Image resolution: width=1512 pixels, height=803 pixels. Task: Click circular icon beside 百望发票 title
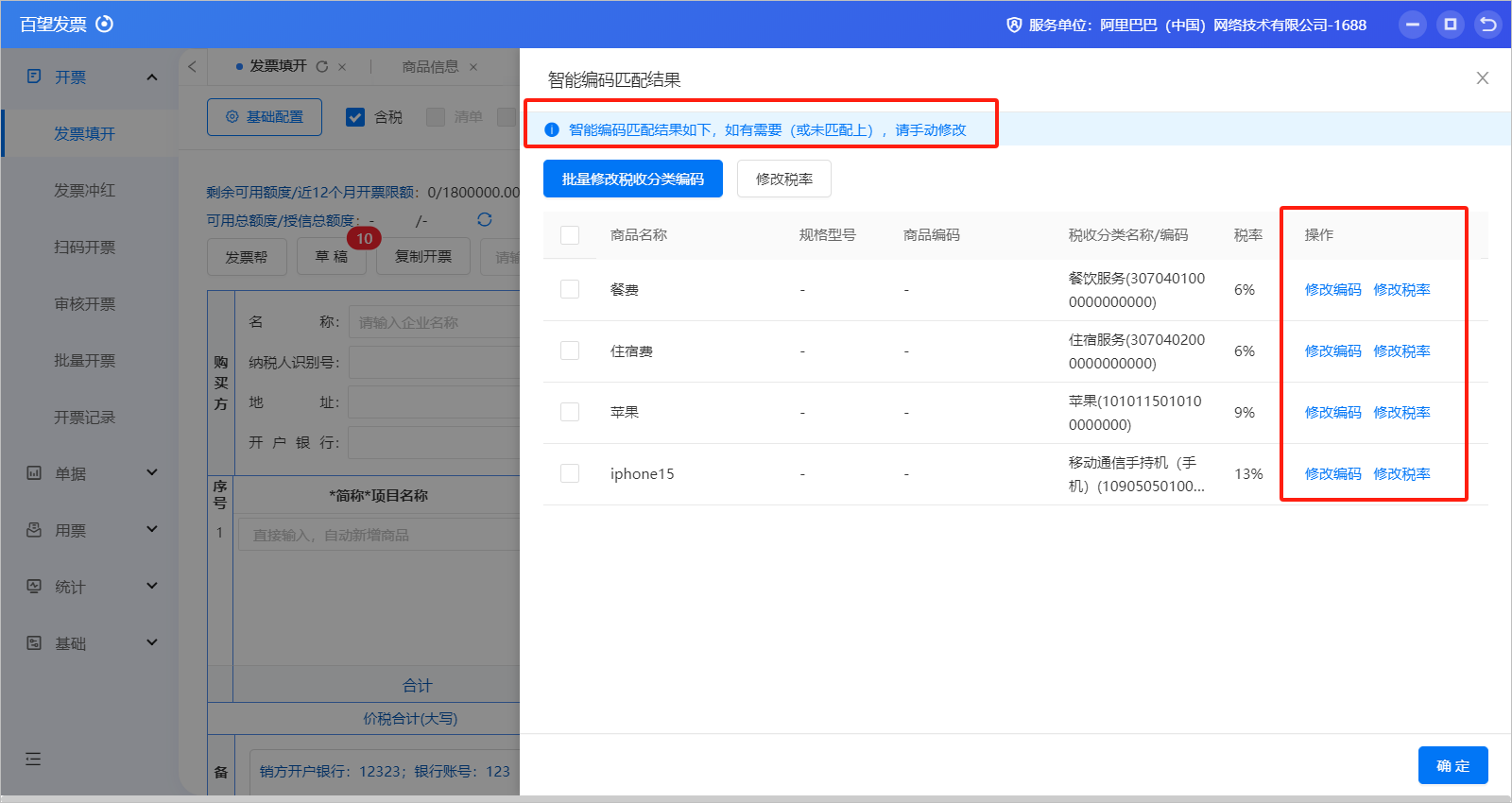click(105, 24)
